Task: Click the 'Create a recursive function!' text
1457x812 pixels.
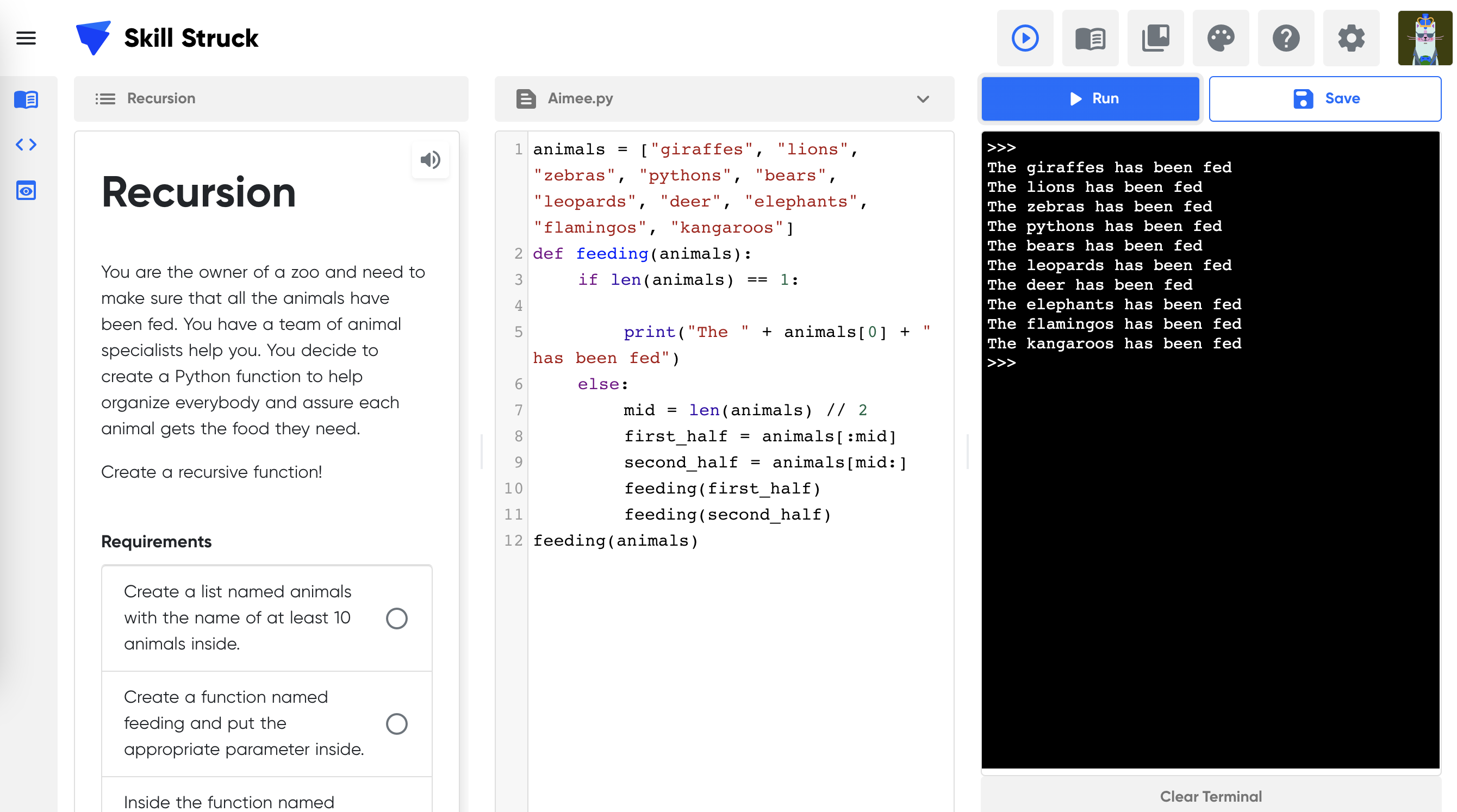Action: coord(211,472)
